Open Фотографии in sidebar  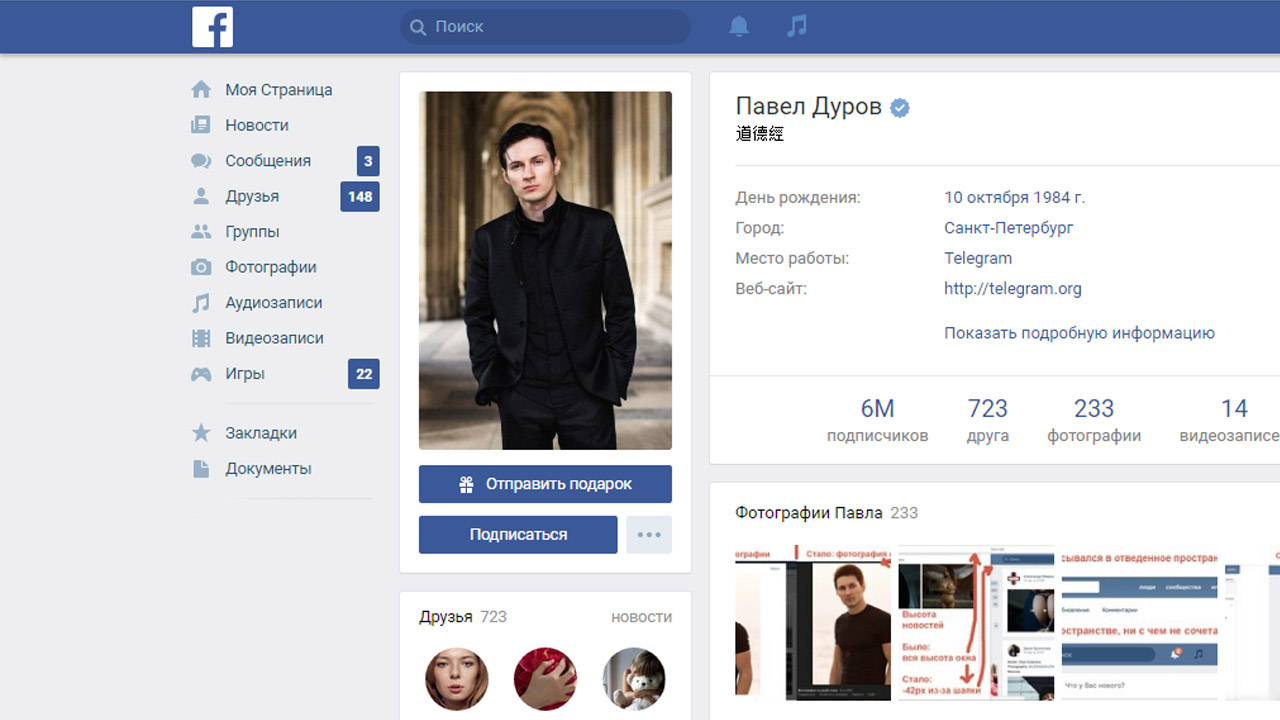tap(271, 267)
